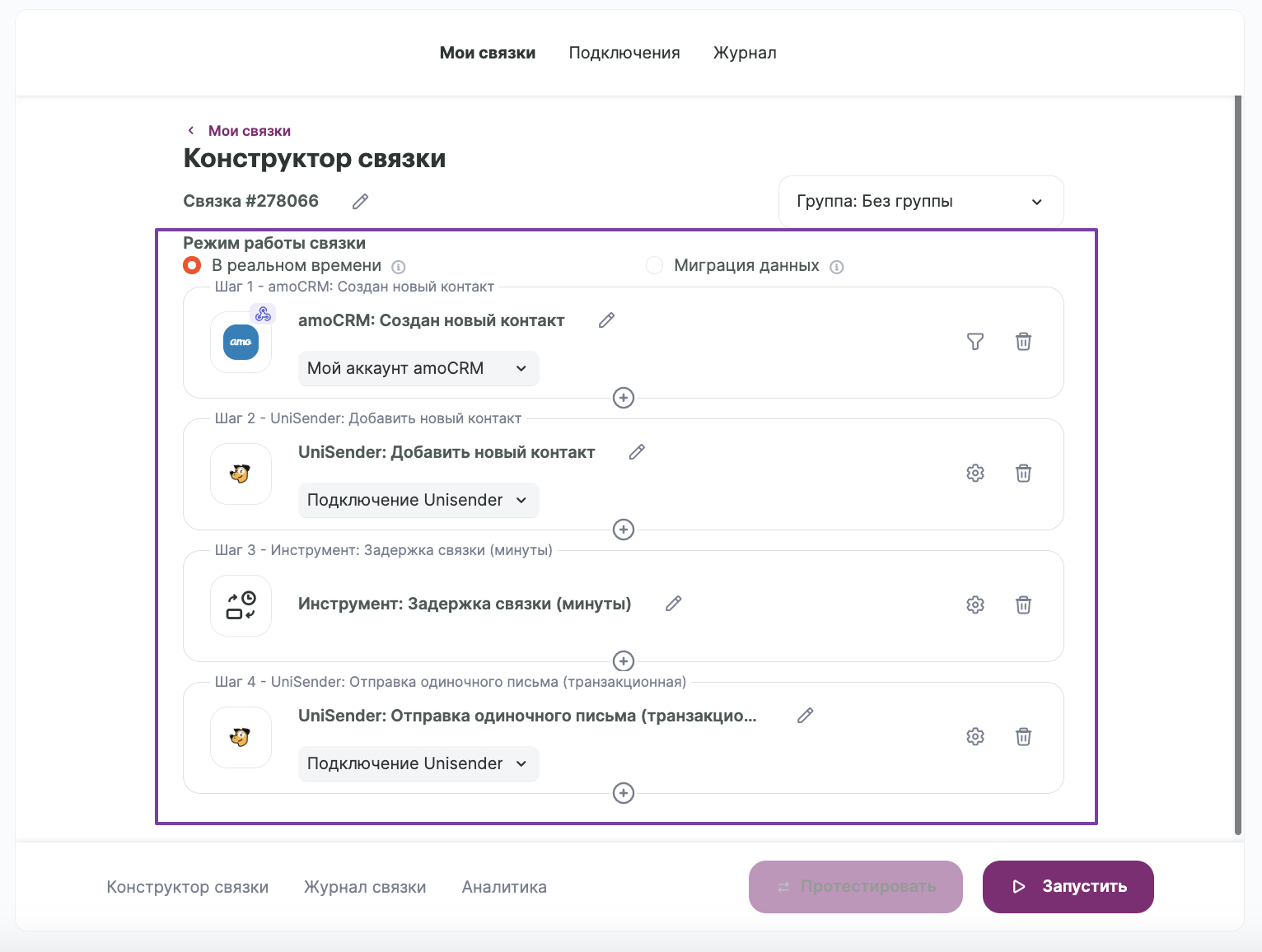The width and height of the screenshot is (1262, 952).
Task: Delete step 1 amoCRM trigger
Action: 1023,341
